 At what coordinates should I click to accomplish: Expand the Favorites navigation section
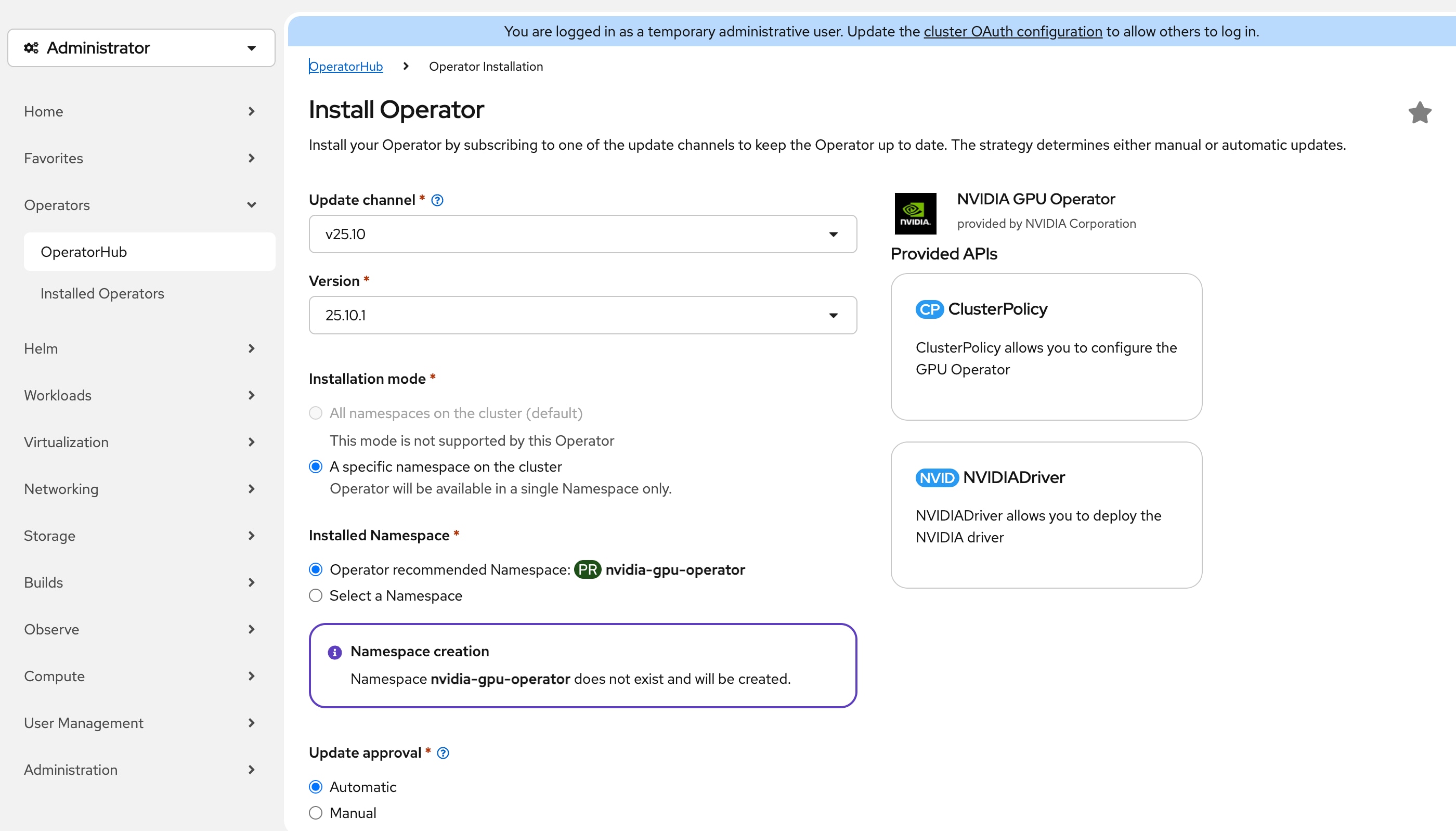pos(141,158)
